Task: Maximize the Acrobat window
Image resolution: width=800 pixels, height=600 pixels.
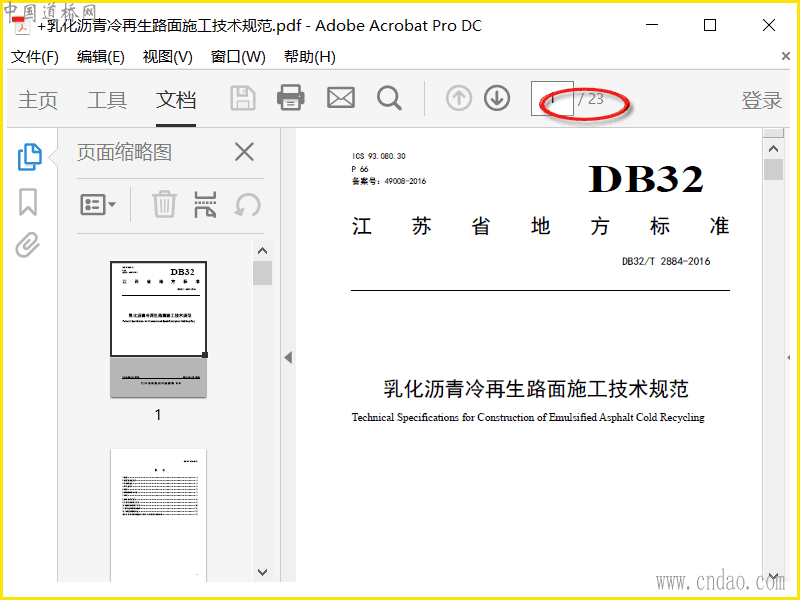Action: coord(710,25)
